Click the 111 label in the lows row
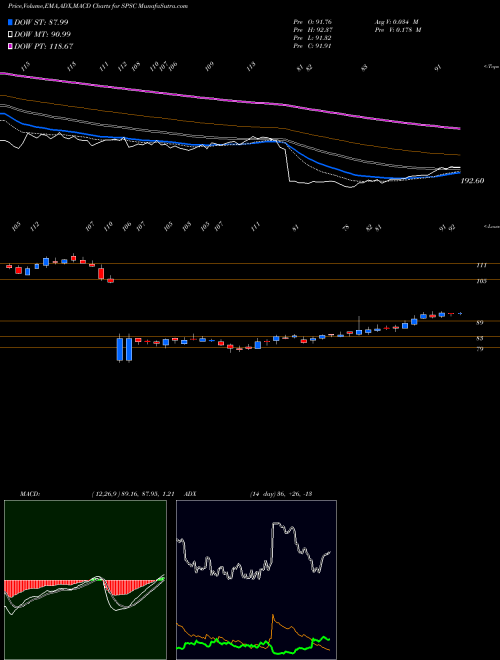Screen dimensions: 500x660 point(255,227)
